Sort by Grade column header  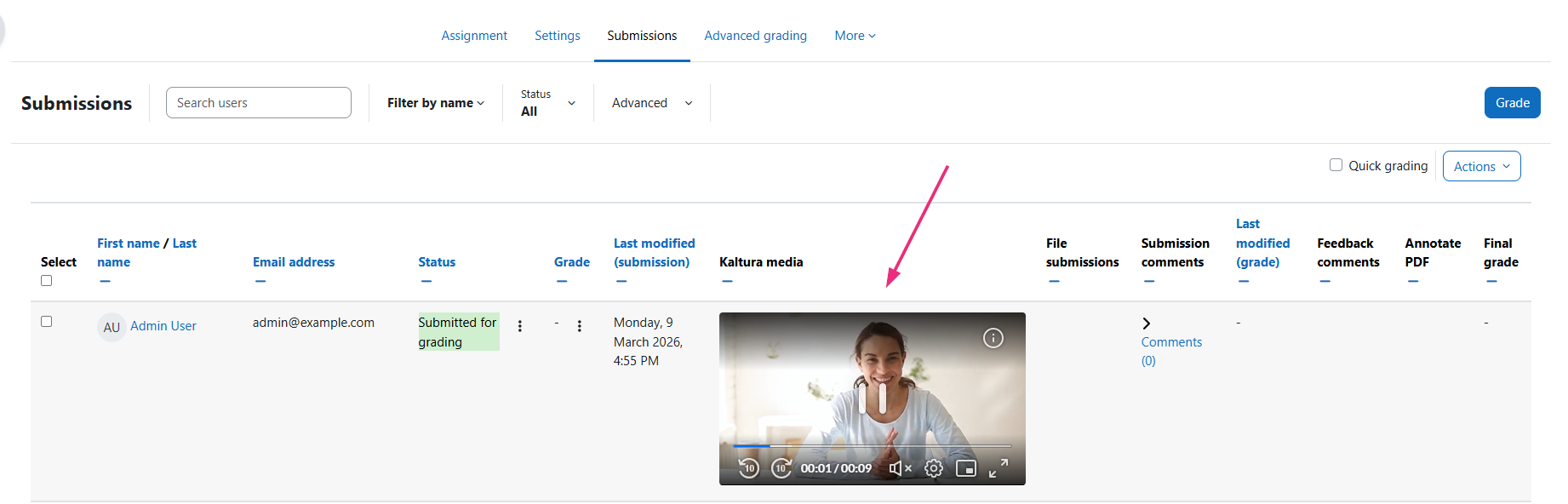tap(572, 262)
